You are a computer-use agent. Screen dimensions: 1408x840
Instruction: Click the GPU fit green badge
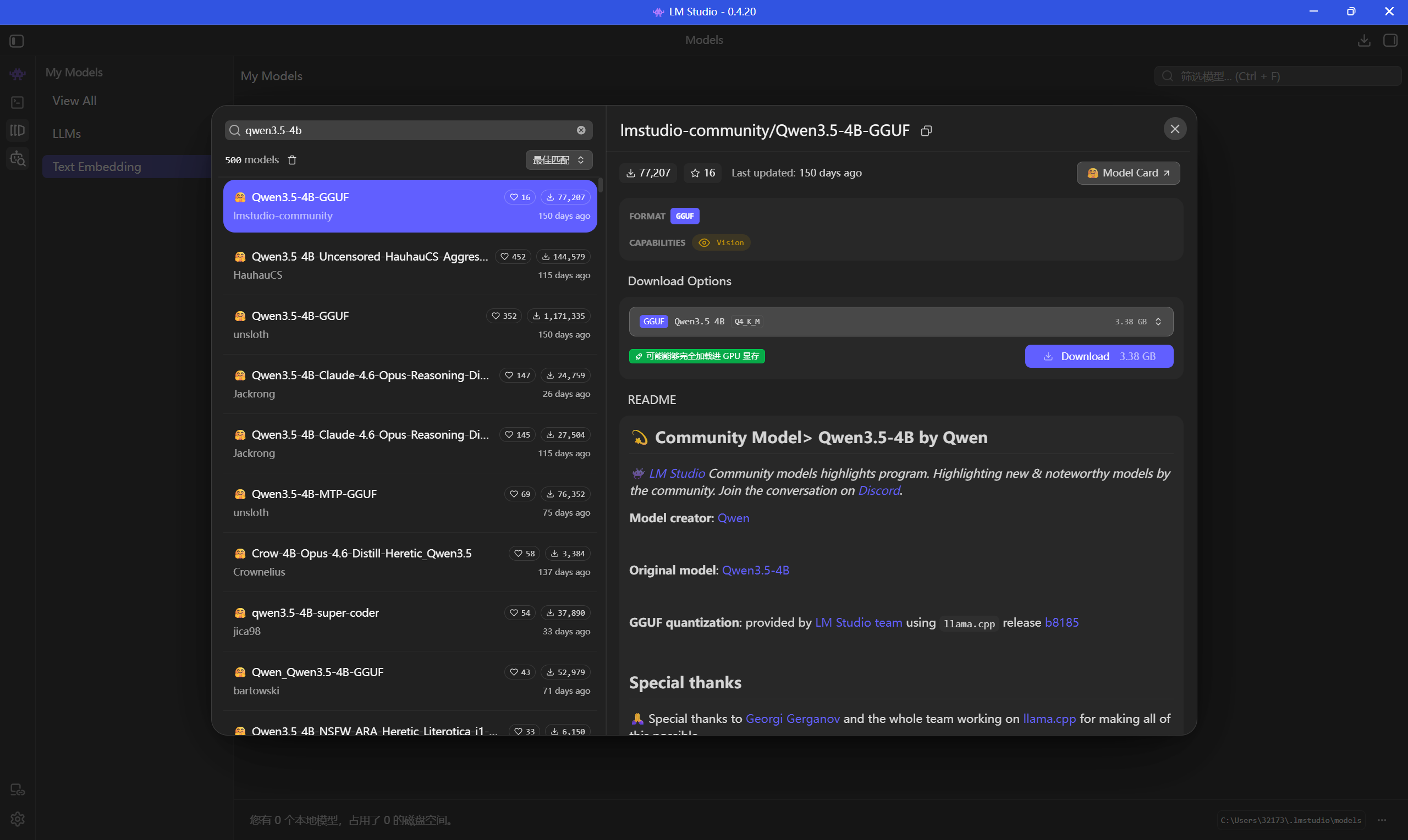(x=697, y=357)
